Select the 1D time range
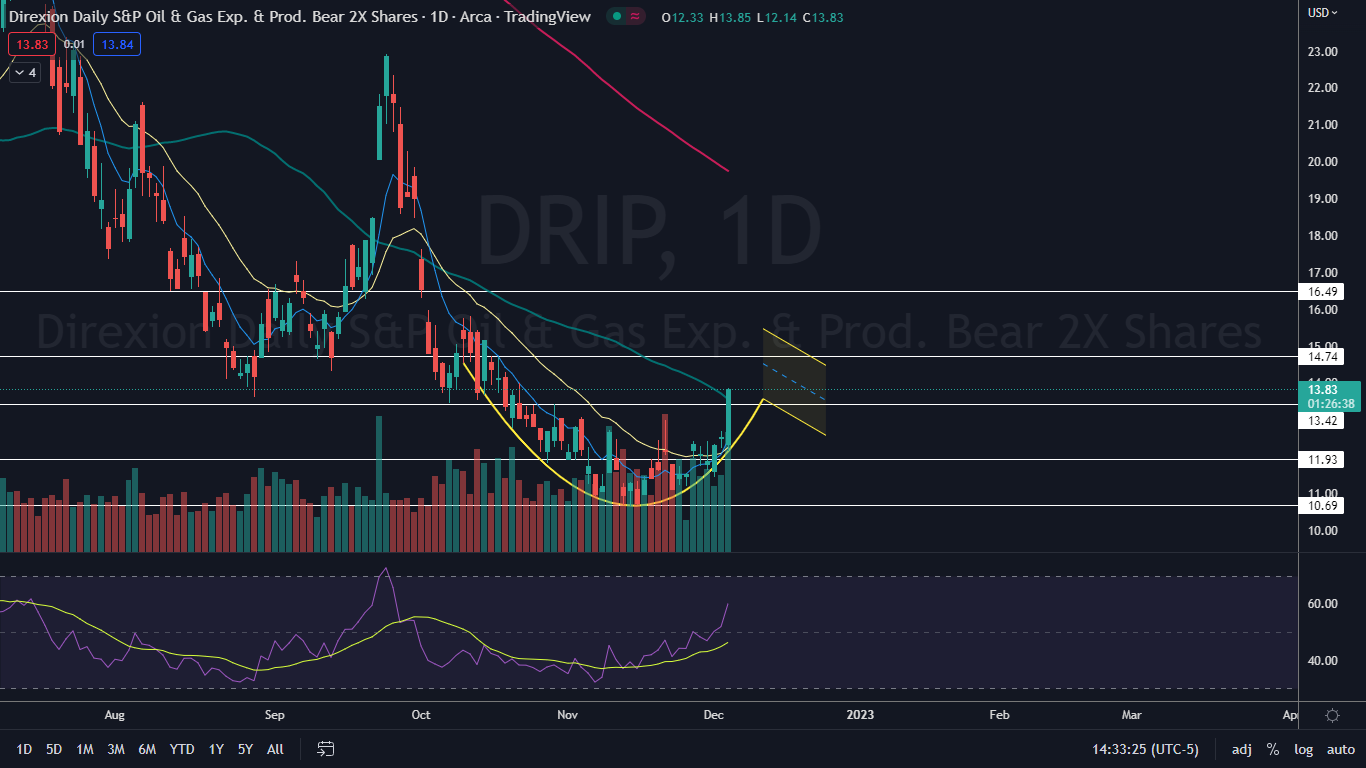The width and height of the screenshot is (1366, 768). click(x=24, y=749)
